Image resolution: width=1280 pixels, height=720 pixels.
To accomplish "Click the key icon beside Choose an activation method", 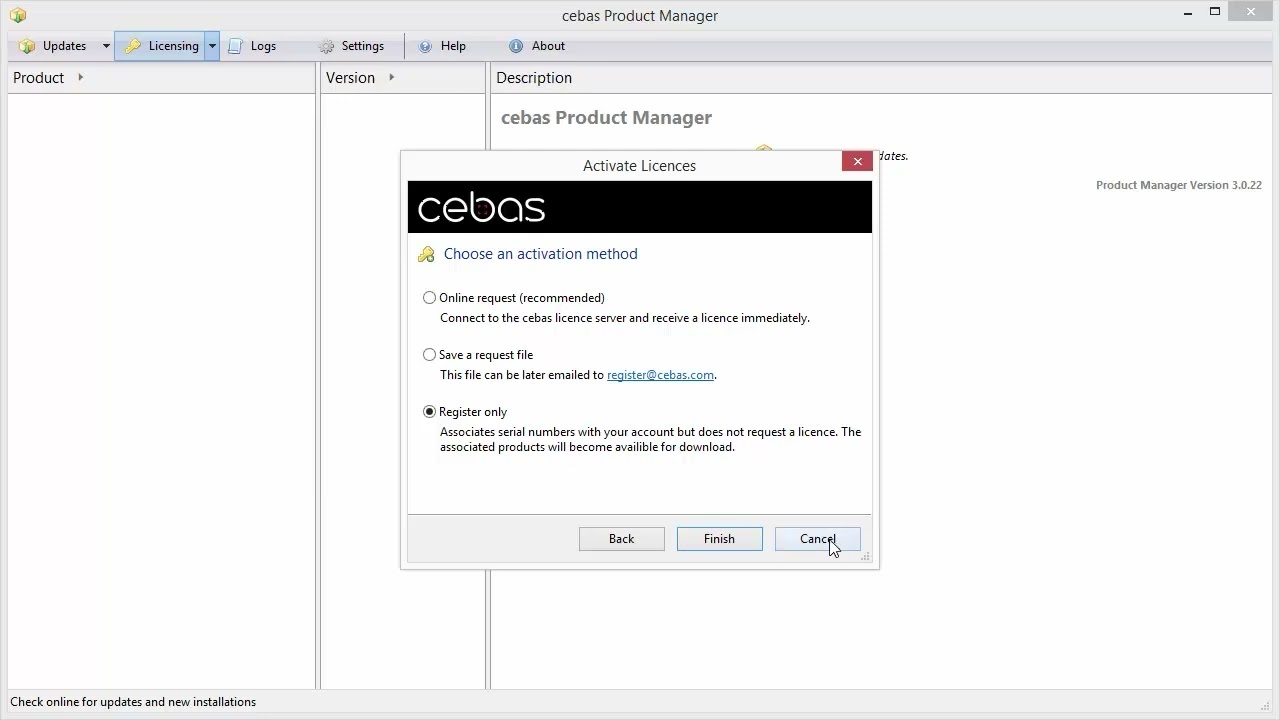I will [426, 254].
